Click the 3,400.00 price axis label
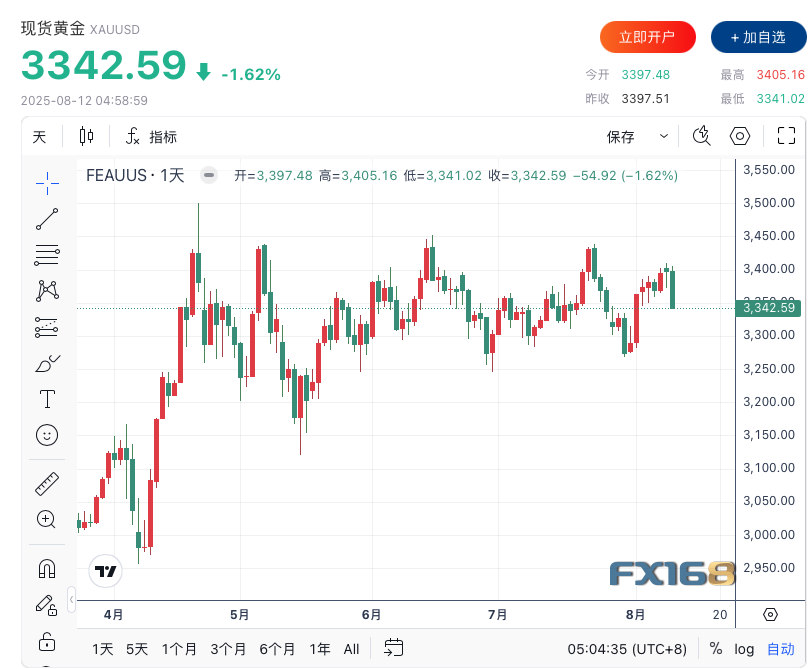 point(769,269)
